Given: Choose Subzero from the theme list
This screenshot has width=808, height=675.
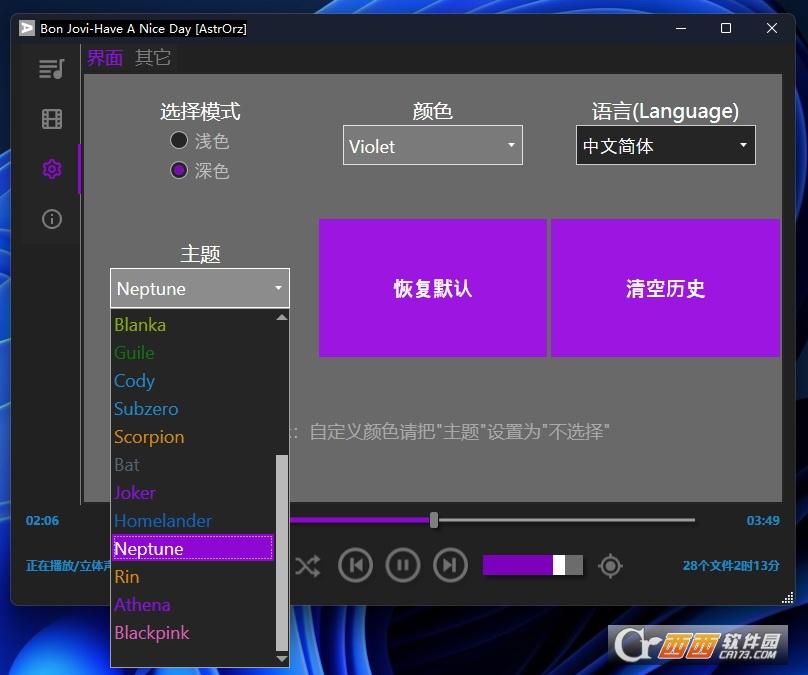Looking at the screenshot, I should coord(193,409).
